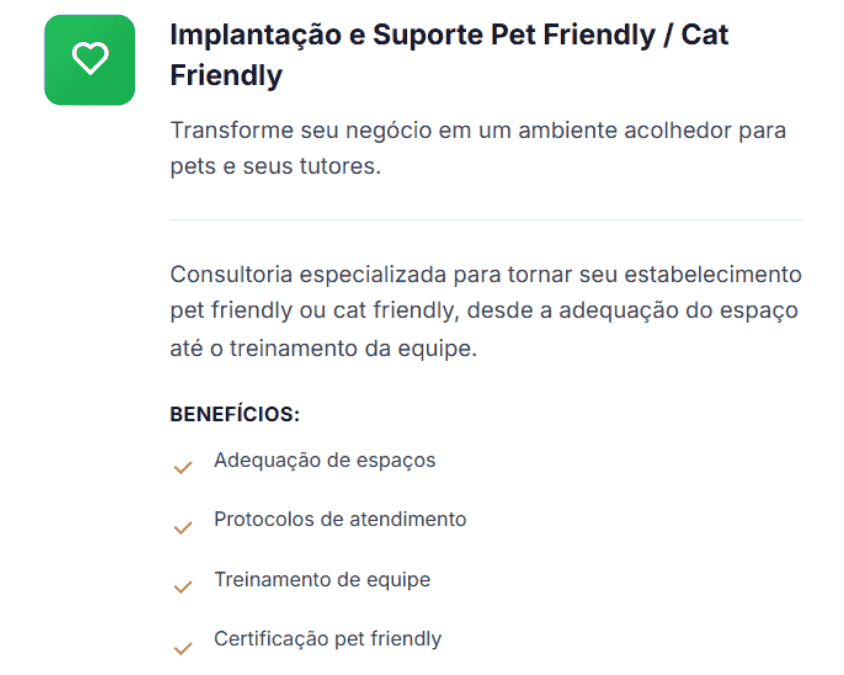Click the horizontal divider under the subtitle
The width and height of the screenshot is (844, 675).
pyautogui.click(x=486, y=219)
